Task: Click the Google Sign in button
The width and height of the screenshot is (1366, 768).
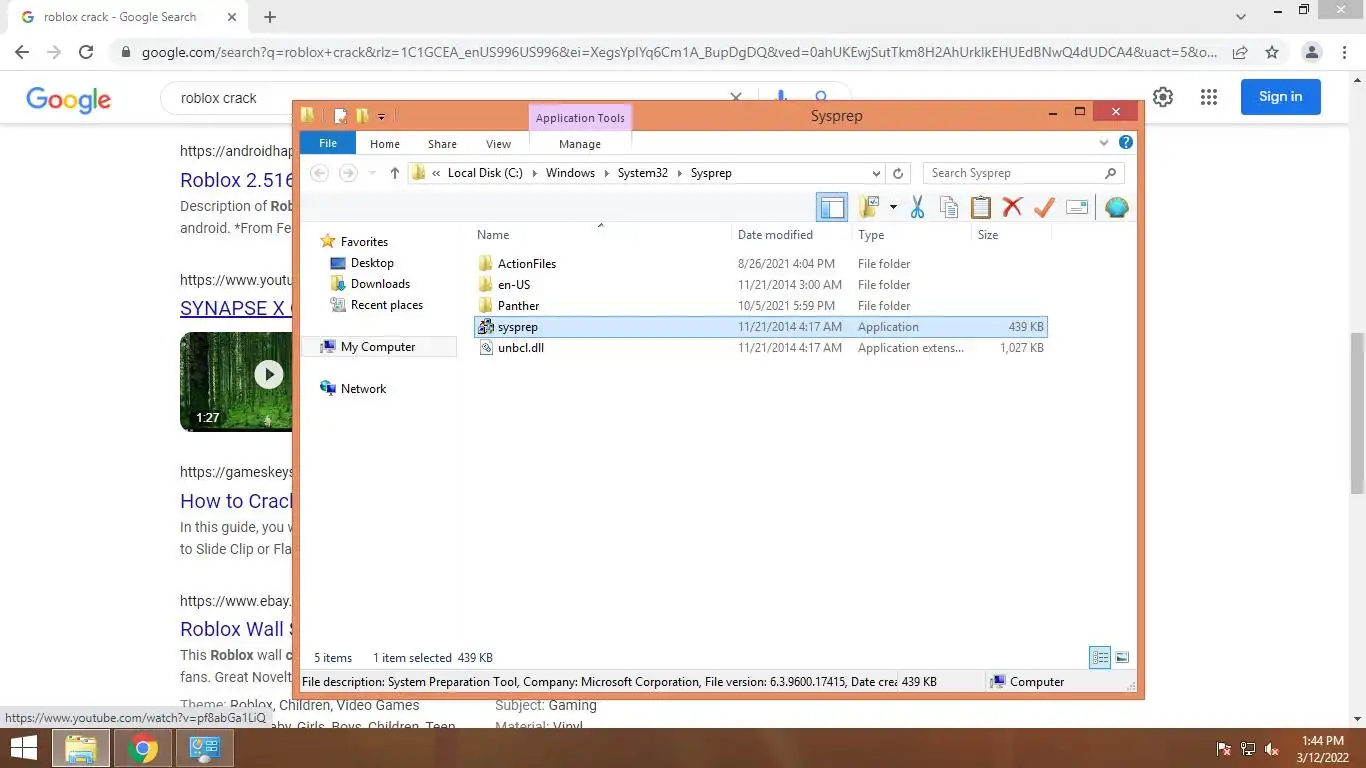Action: [1280, 97]
